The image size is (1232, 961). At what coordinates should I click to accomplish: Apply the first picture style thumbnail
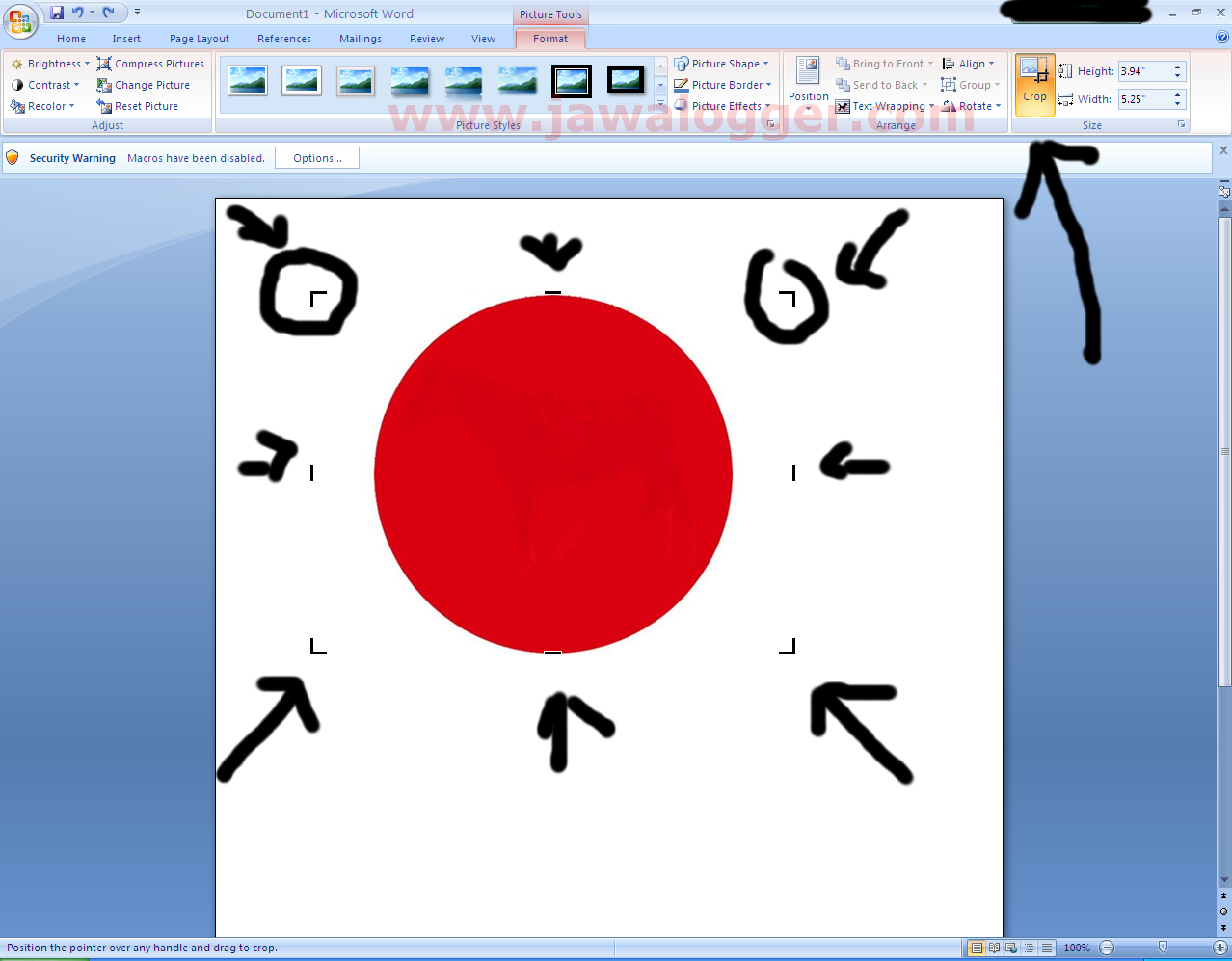248,81
